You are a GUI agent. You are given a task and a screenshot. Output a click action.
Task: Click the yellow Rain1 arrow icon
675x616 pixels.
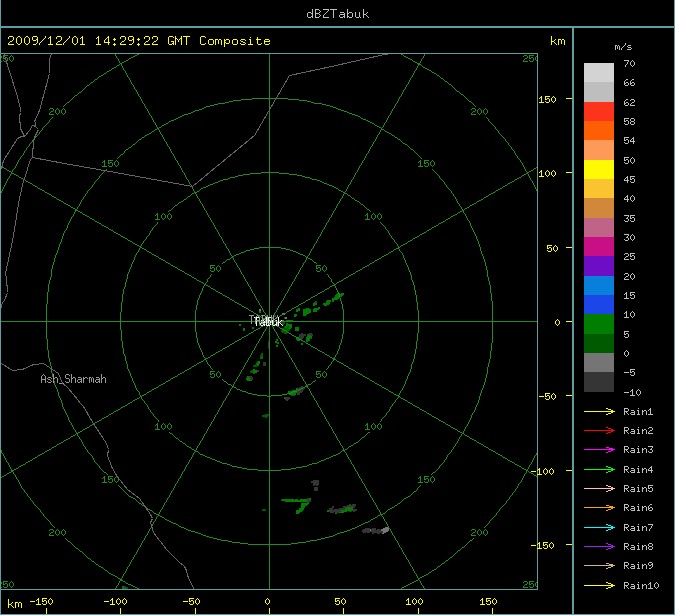pyautogui.click(x=599, y=412)
